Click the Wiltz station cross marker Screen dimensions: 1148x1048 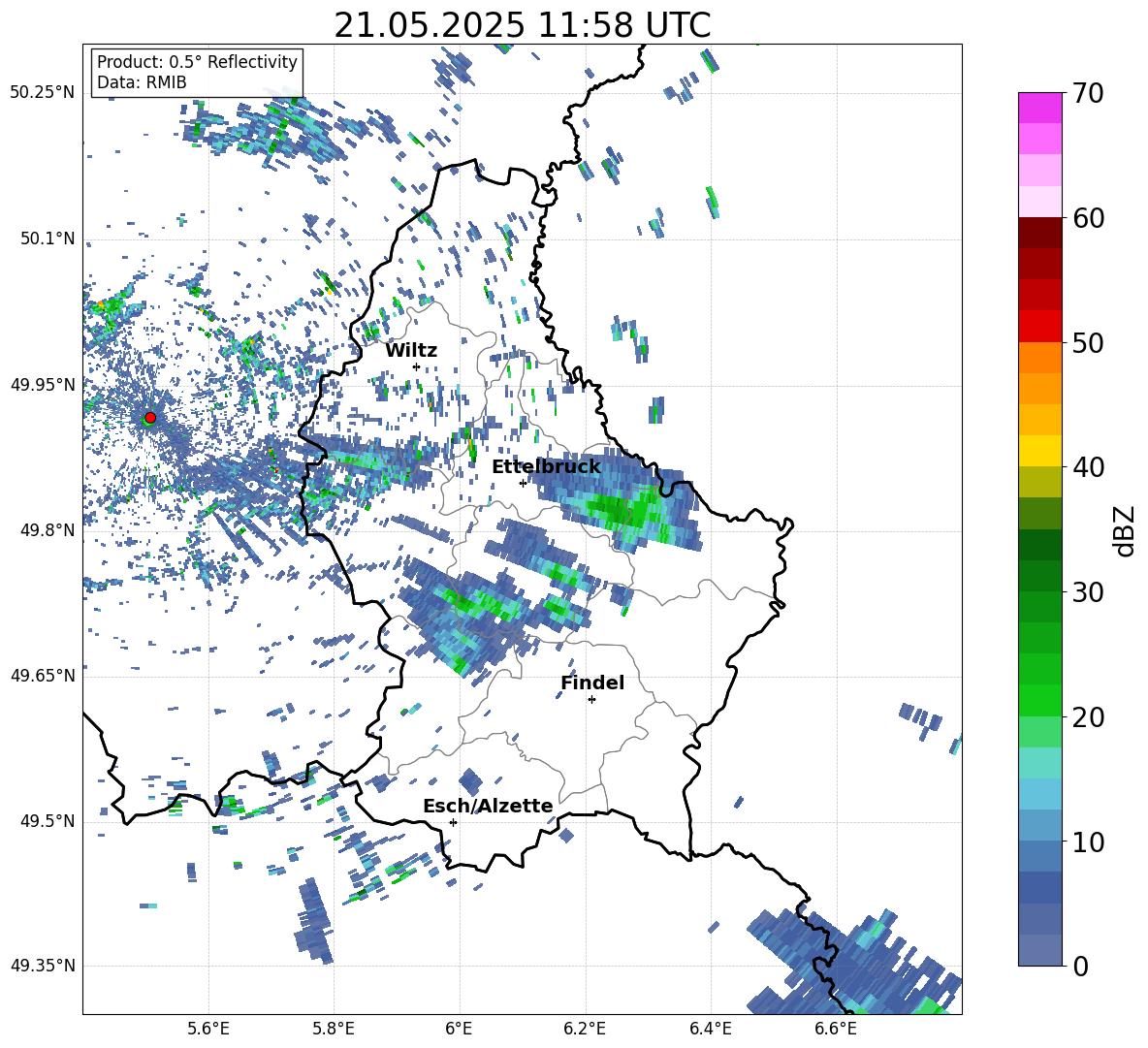(x=417, y=366)
